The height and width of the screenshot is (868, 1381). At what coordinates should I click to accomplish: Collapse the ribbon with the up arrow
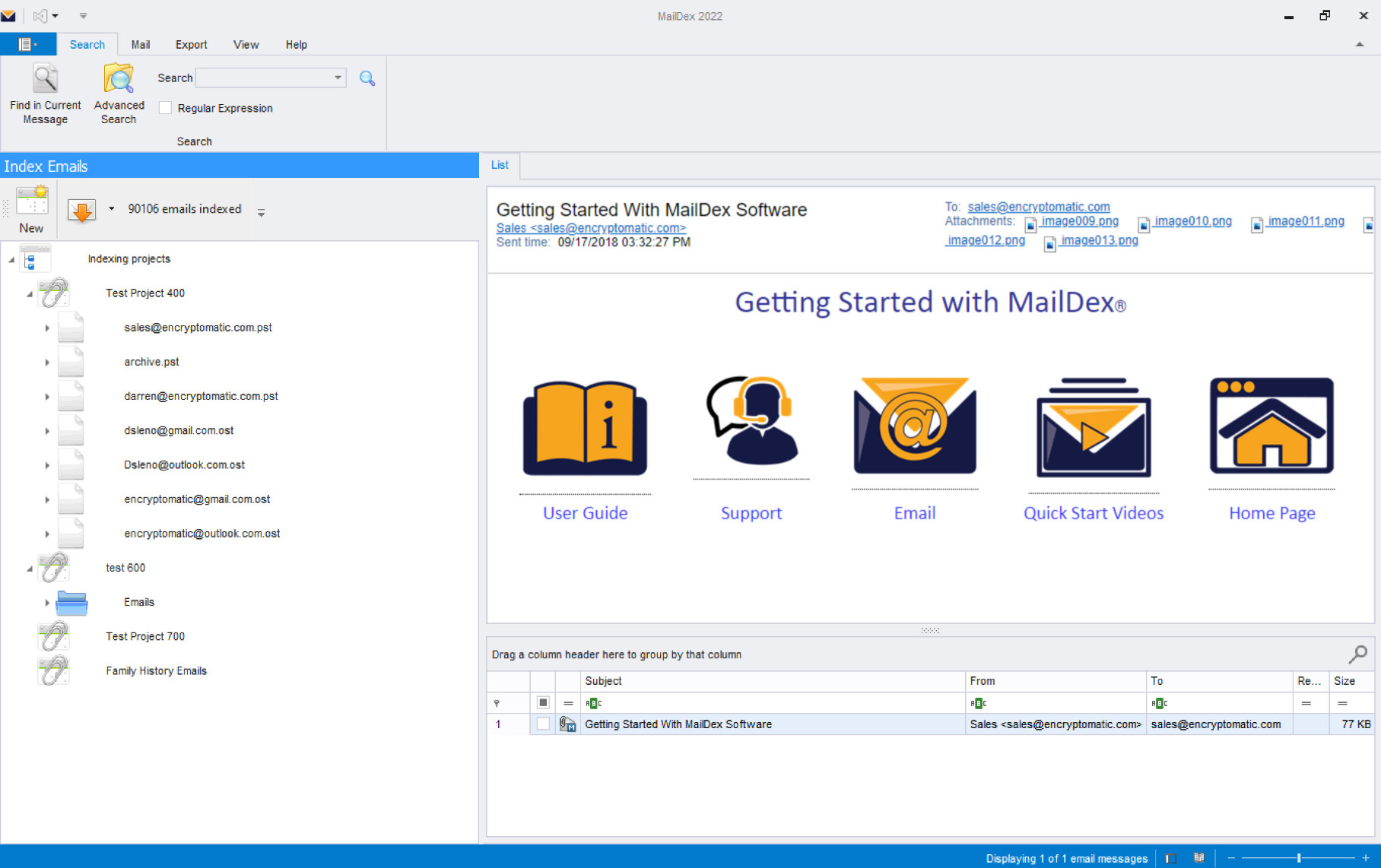(x=1360, y=44)
